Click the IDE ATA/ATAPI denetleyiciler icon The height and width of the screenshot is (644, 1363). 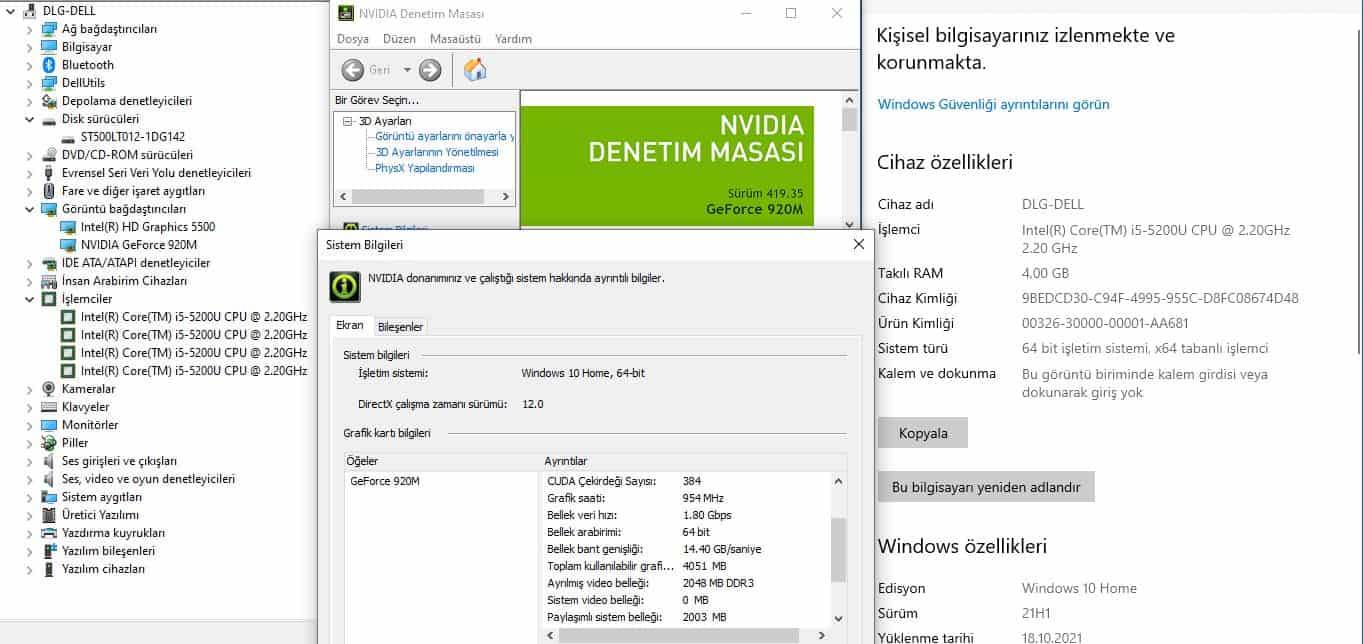49,263
